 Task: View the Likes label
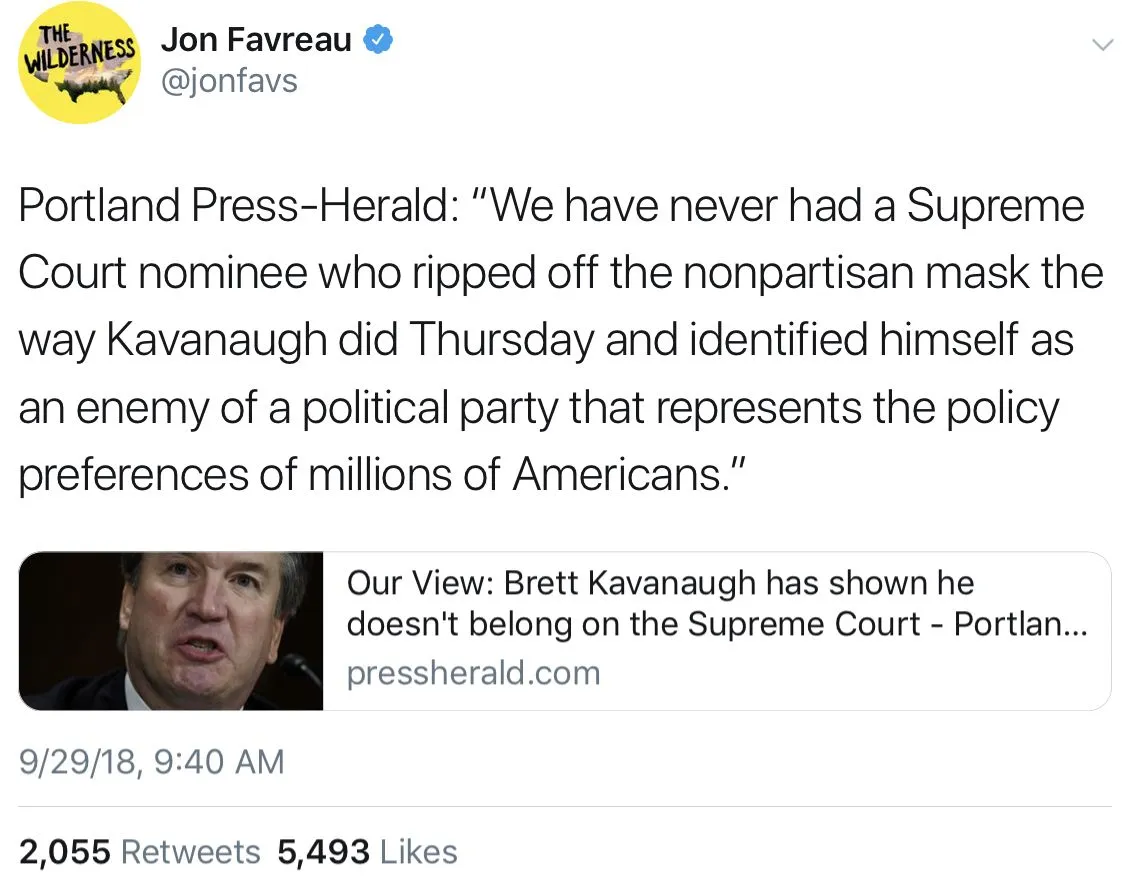419,852
